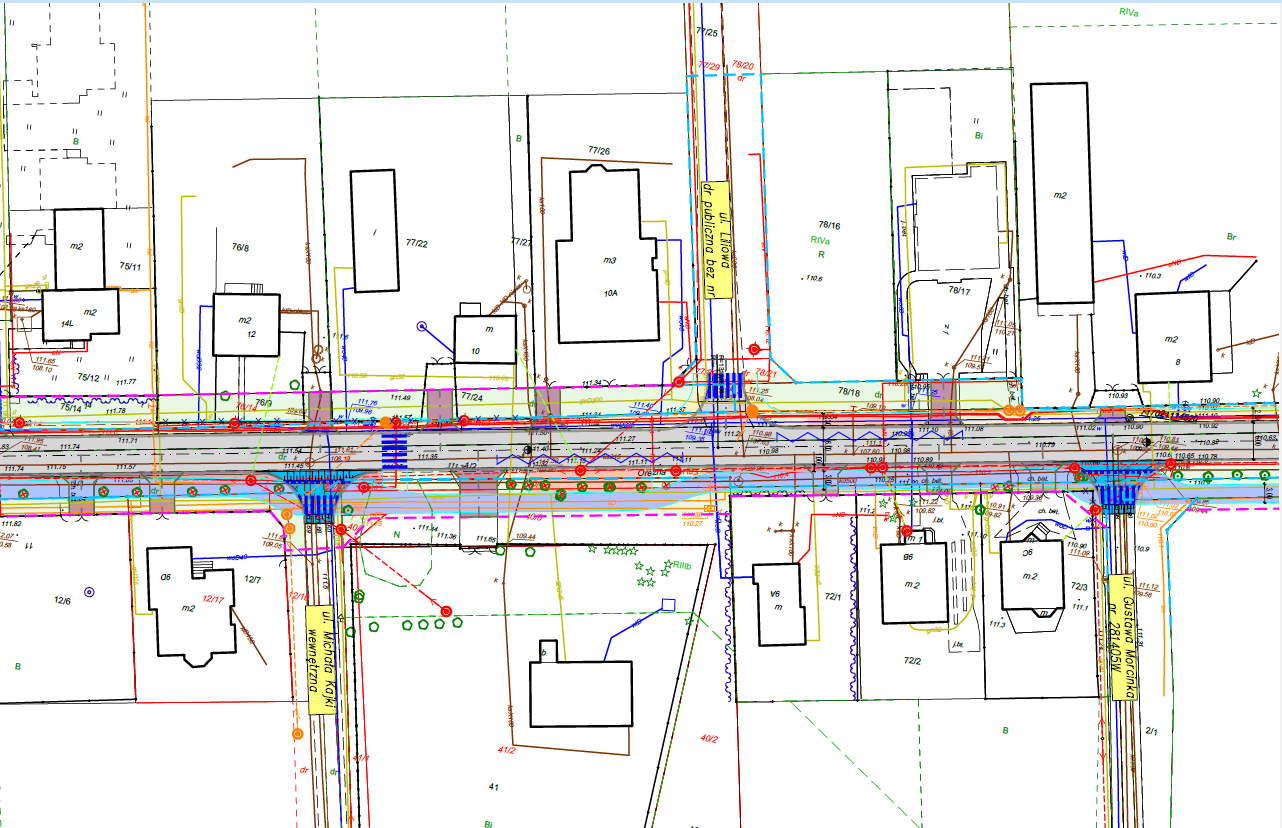This screenshot has height=828, width=1282.
Task: Select the blue square symbol on plot 41/2
Action: (665, 603)
